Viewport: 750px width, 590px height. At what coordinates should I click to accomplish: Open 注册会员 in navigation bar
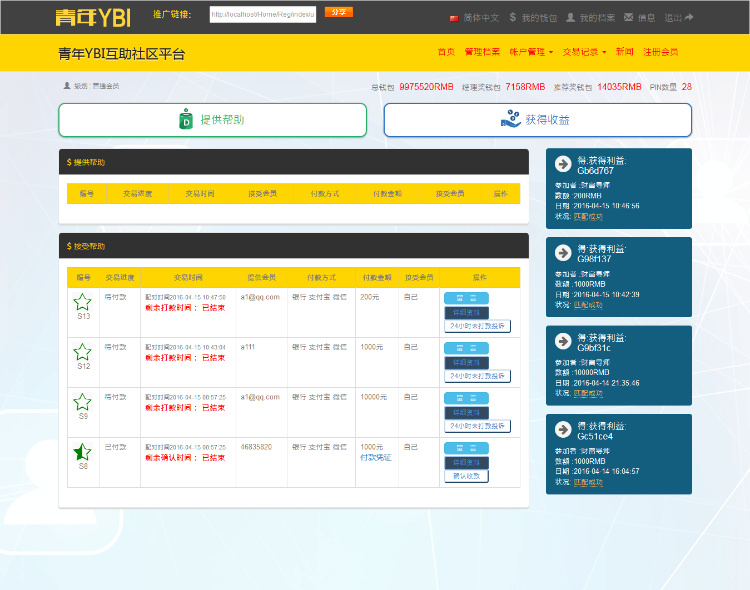(660, 51)
